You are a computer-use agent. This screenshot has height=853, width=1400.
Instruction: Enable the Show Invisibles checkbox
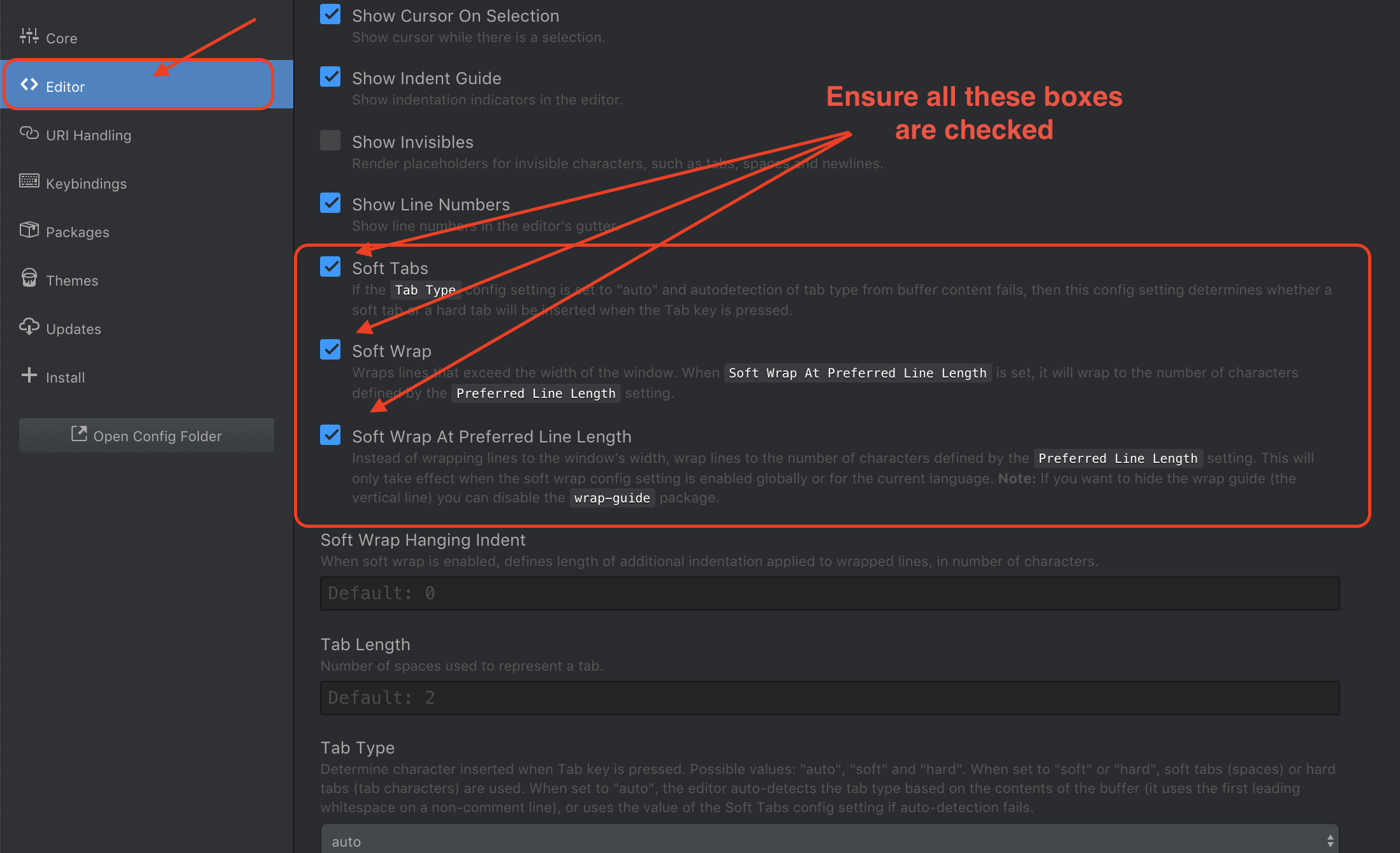click(x=330, y=140)
